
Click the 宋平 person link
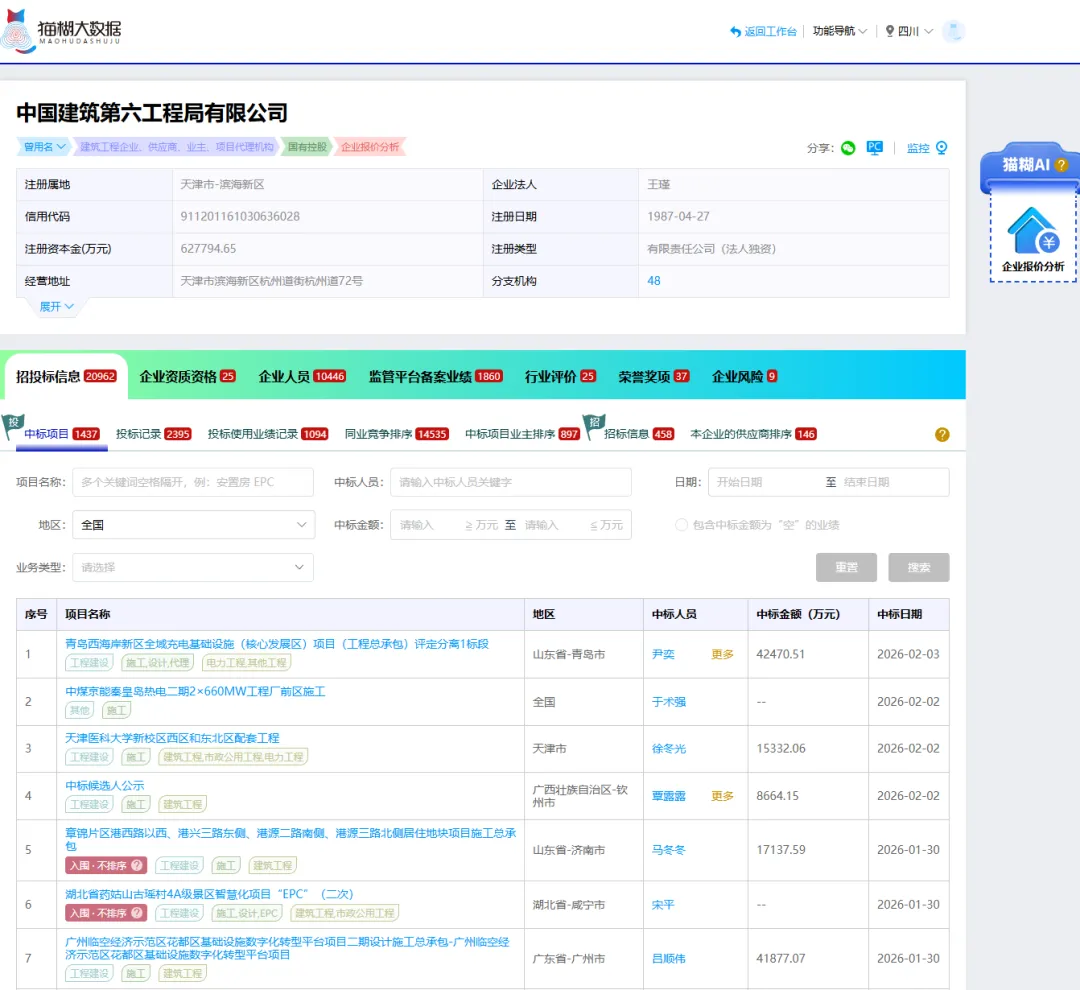(663, 905)
